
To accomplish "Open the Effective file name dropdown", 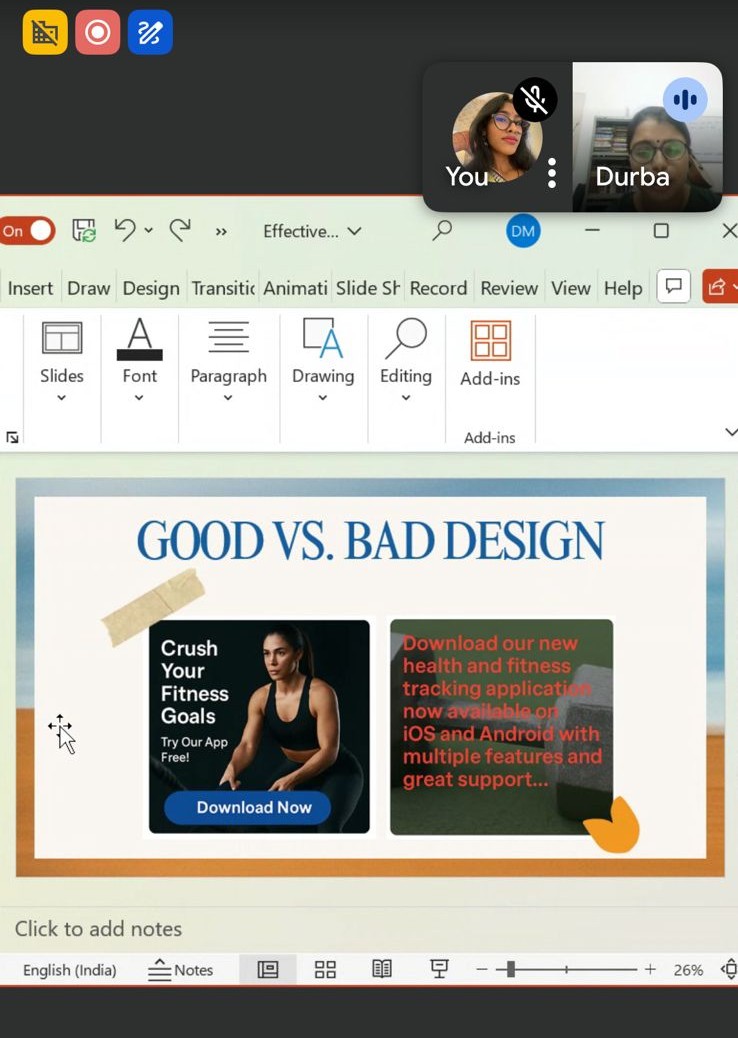I will point(312,231).
